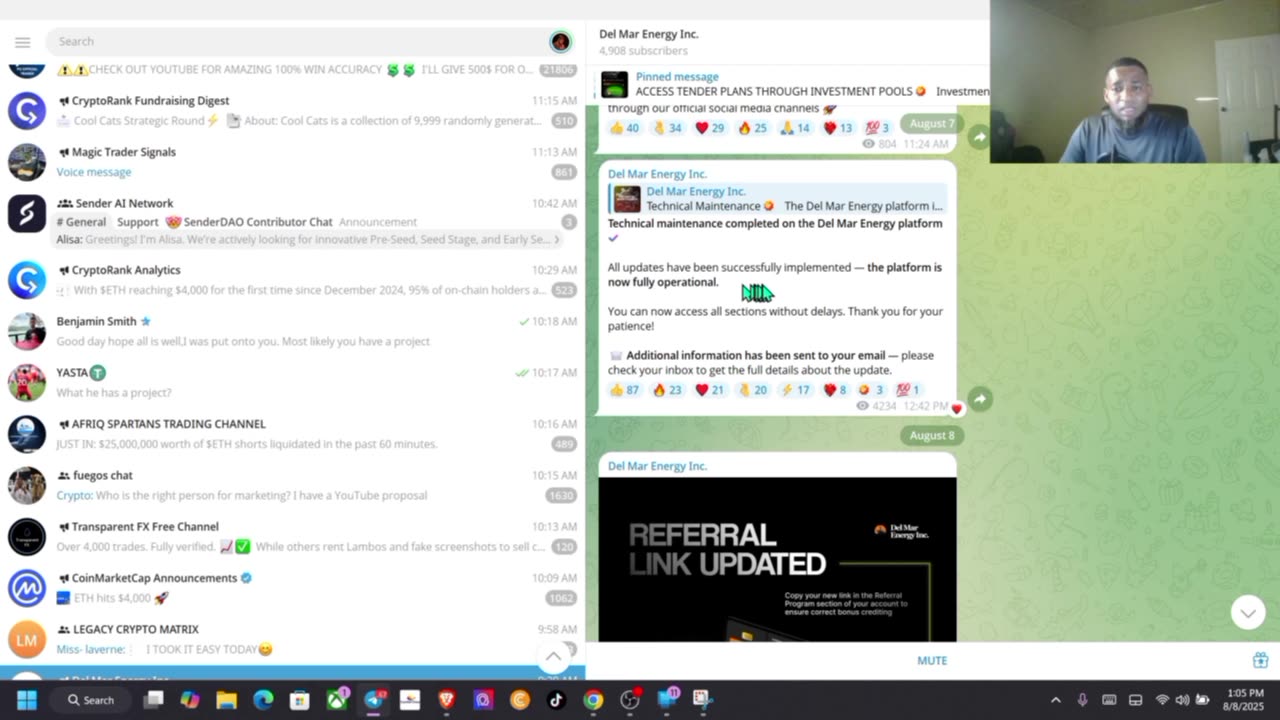Screen dimensions: 1280x720
Task: Click CoinMarketCap logo avatar
Action: pos(27,588)
